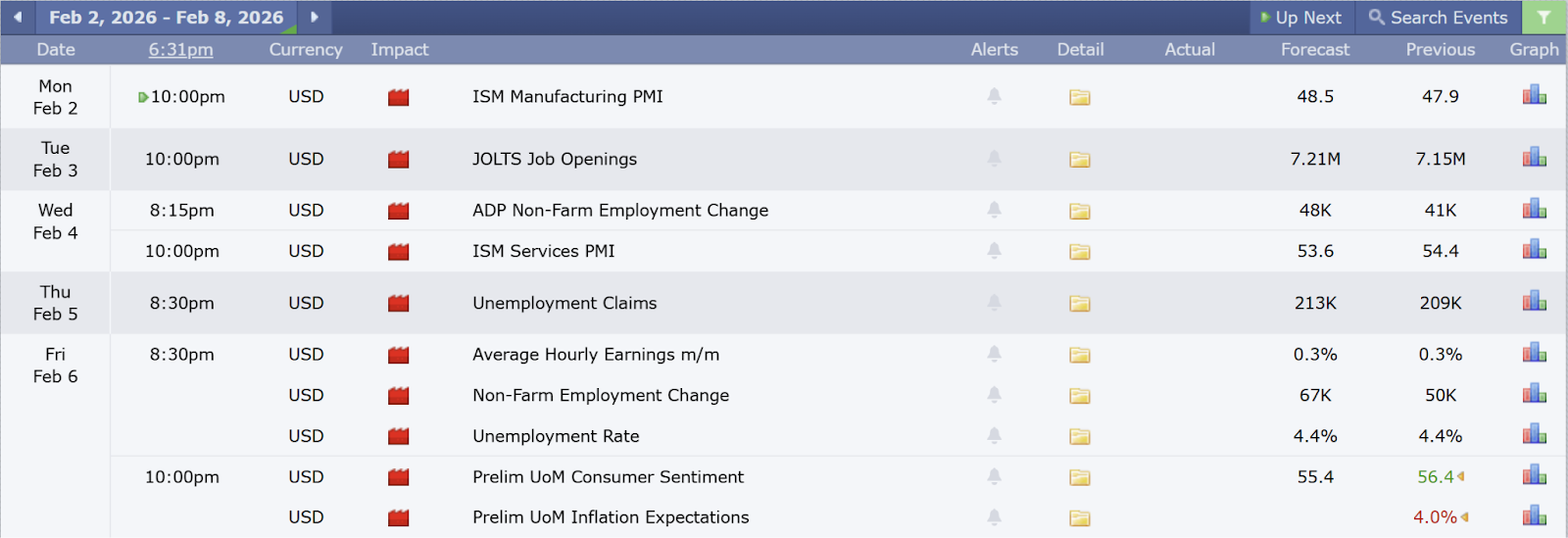Viewport: 1568px width, 538px height.
Task: Click the red impact icon for JOLTS
Action: point(398,160)
